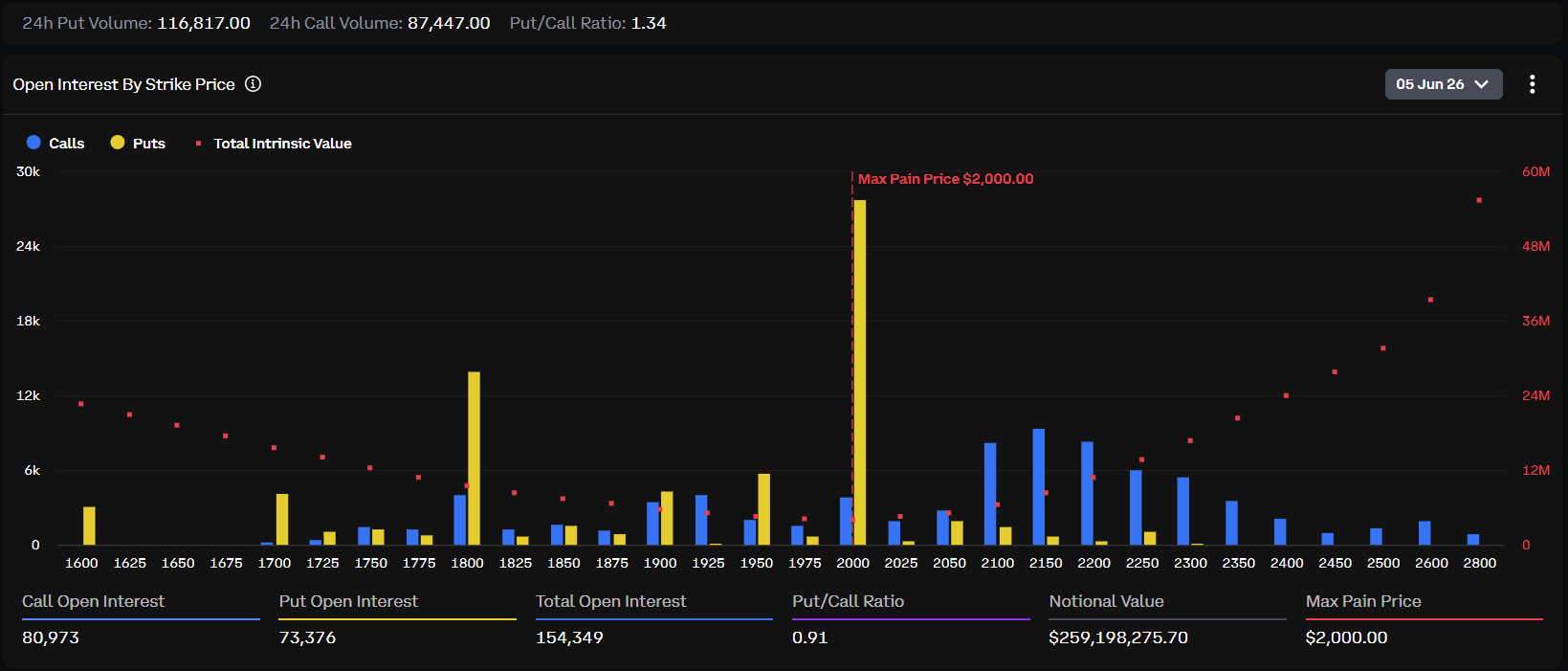Click the blue call bar at strike 2300
The width and height of the screenshot is (1568, 671).
click(1183, 511)
